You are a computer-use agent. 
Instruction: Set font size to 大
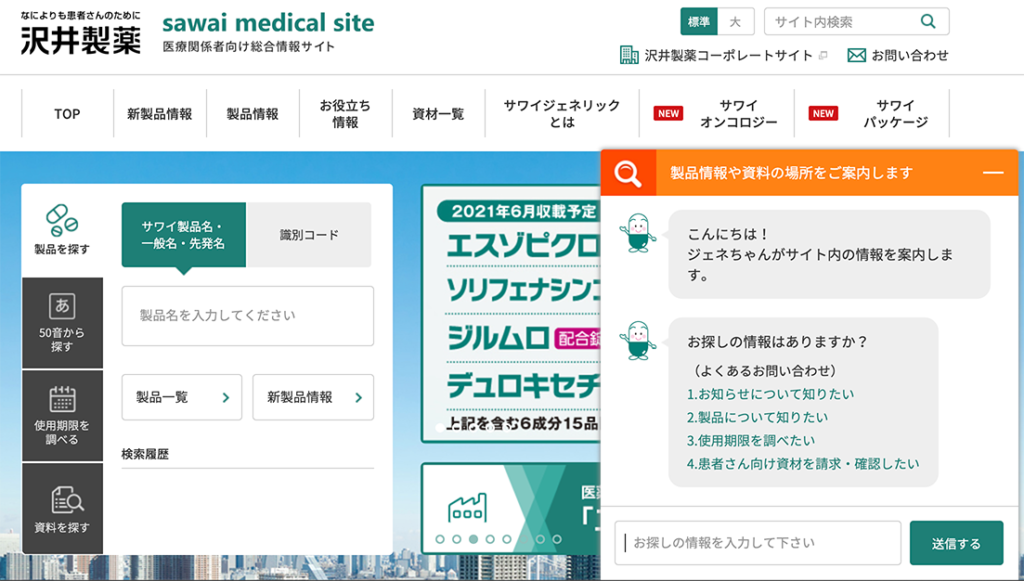point(735,22)
